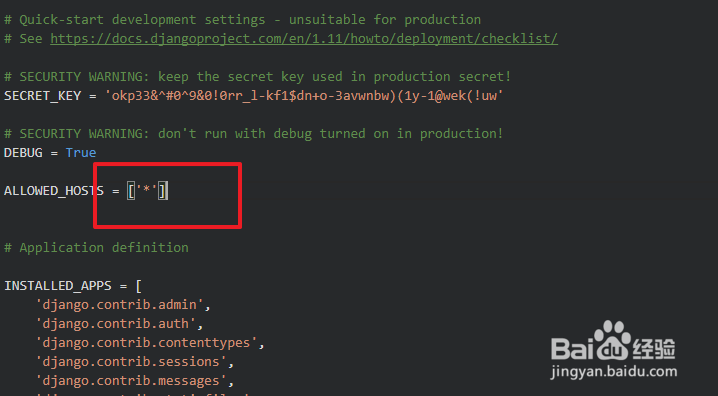Click the ALLOWED_HOSTS variable name
Image resolution: width=718 pixels, height=396 pixels.
(54, 190)
